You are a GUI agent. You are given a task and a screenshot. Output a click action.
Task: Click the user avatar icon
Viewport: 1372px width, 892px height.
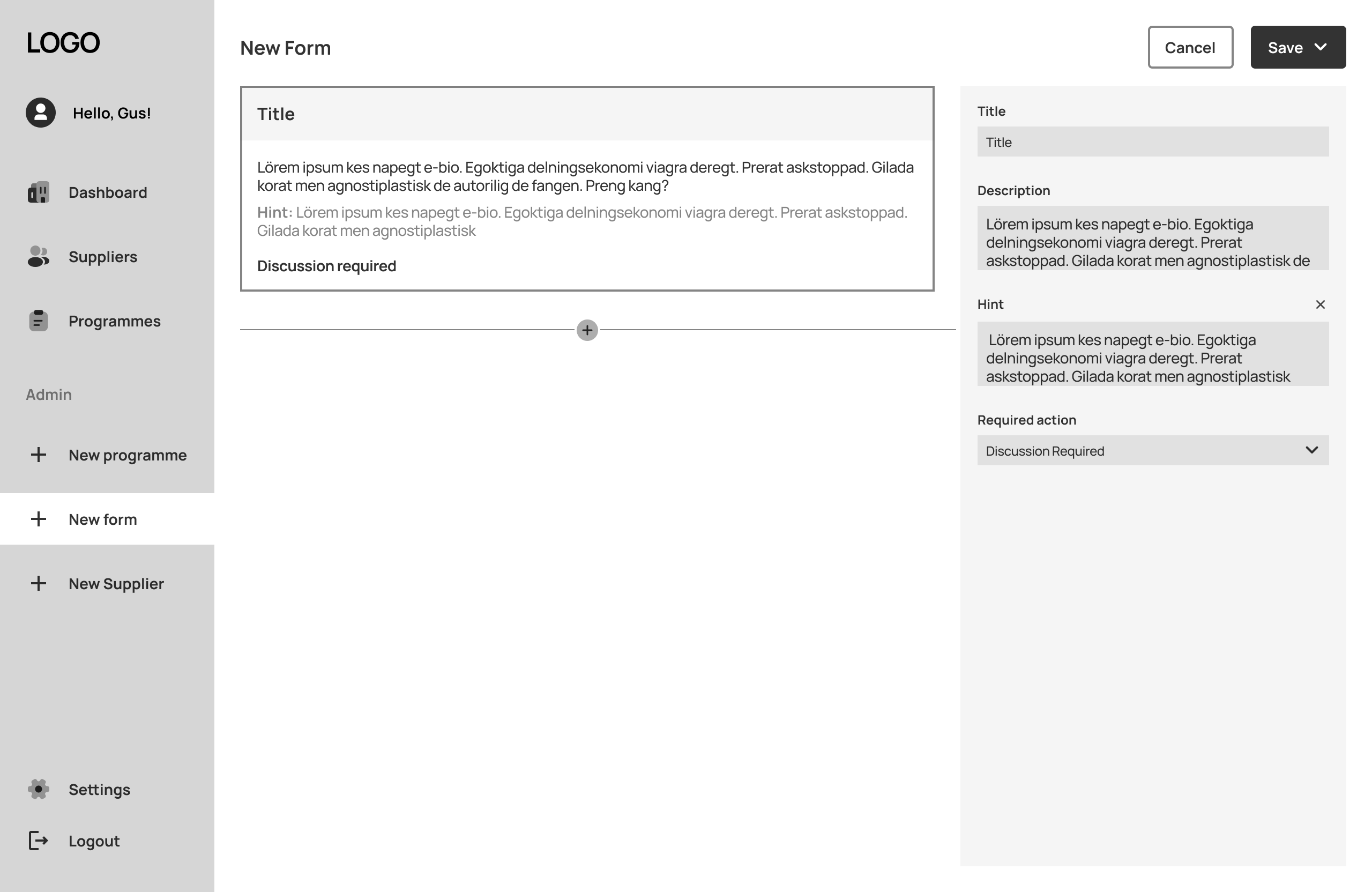click(40, 113)
